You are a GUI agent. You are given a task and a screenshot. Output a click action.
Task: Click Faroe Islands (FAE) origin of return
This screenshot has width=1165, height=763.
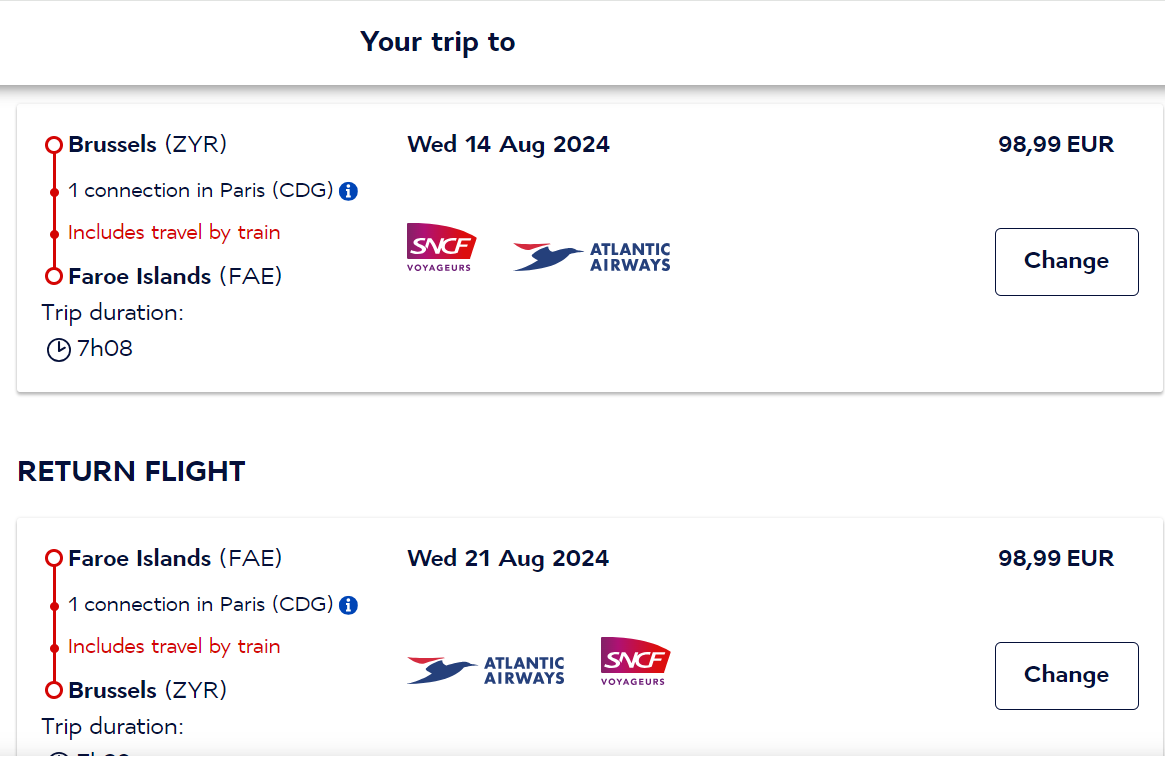(175, 558)
